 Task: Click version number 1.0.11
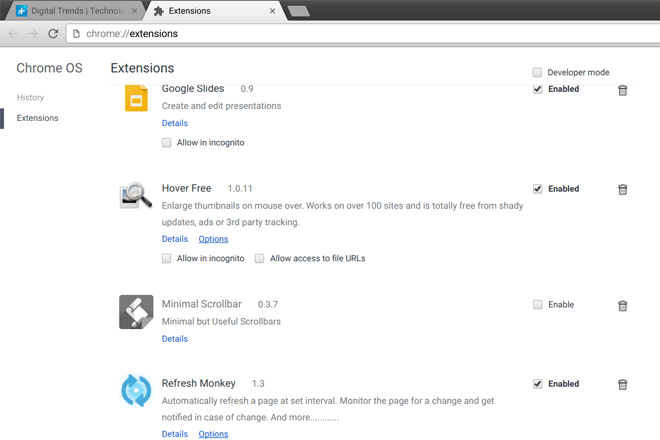pos(240,189)
